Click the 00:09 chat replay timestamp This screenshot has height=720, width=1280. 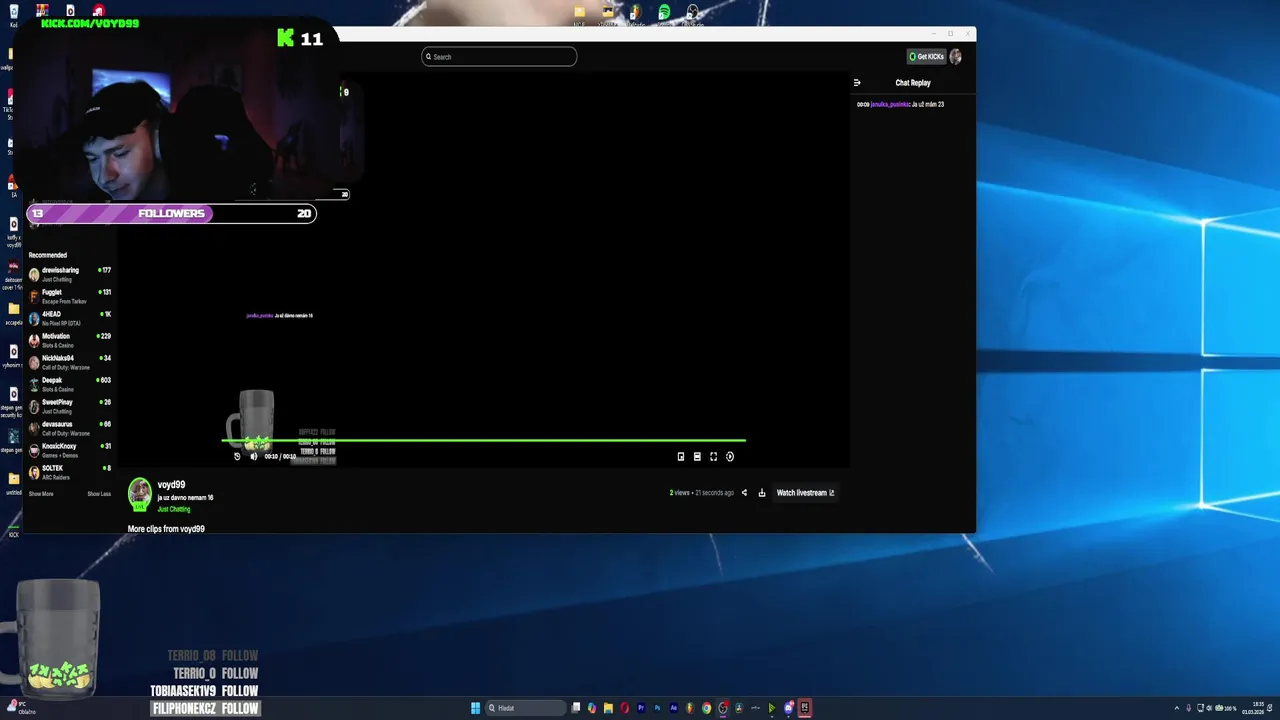(863, 104)
